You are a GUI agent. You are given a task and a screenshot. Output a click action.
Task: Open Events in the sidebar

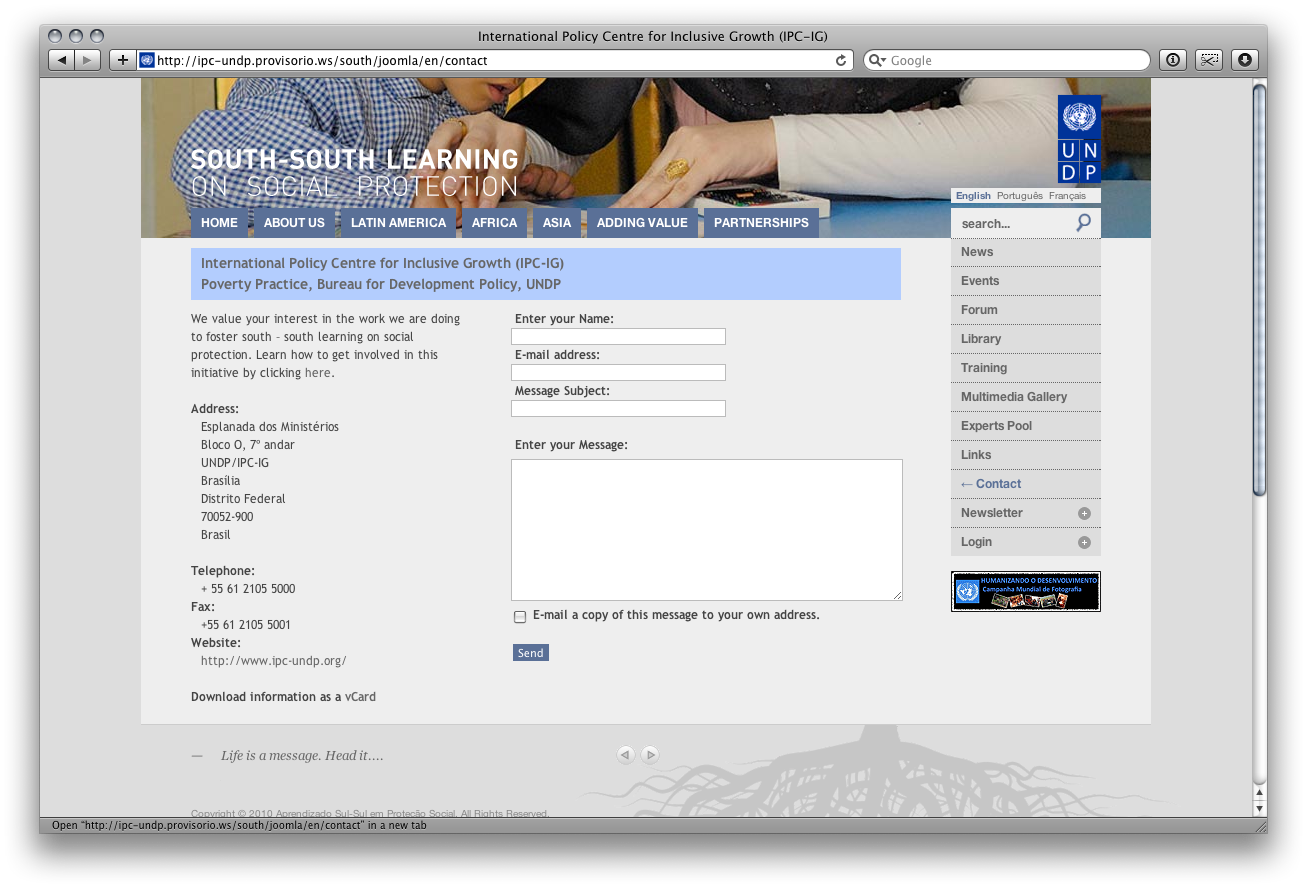(x=1026, y=281)
